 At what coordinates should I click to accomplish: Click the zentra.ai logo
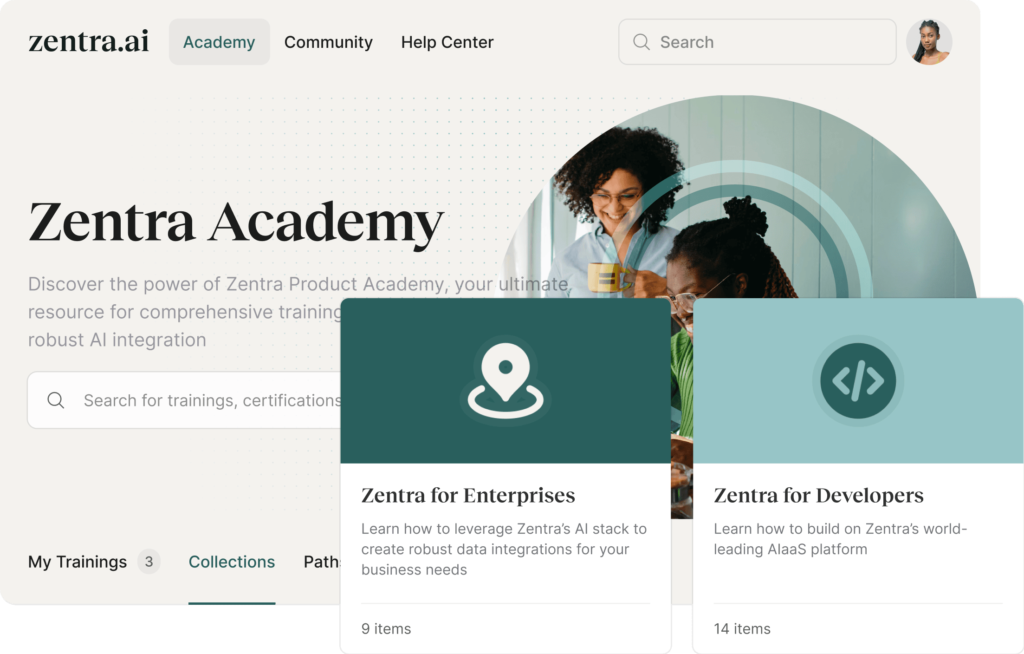[89, 41]
